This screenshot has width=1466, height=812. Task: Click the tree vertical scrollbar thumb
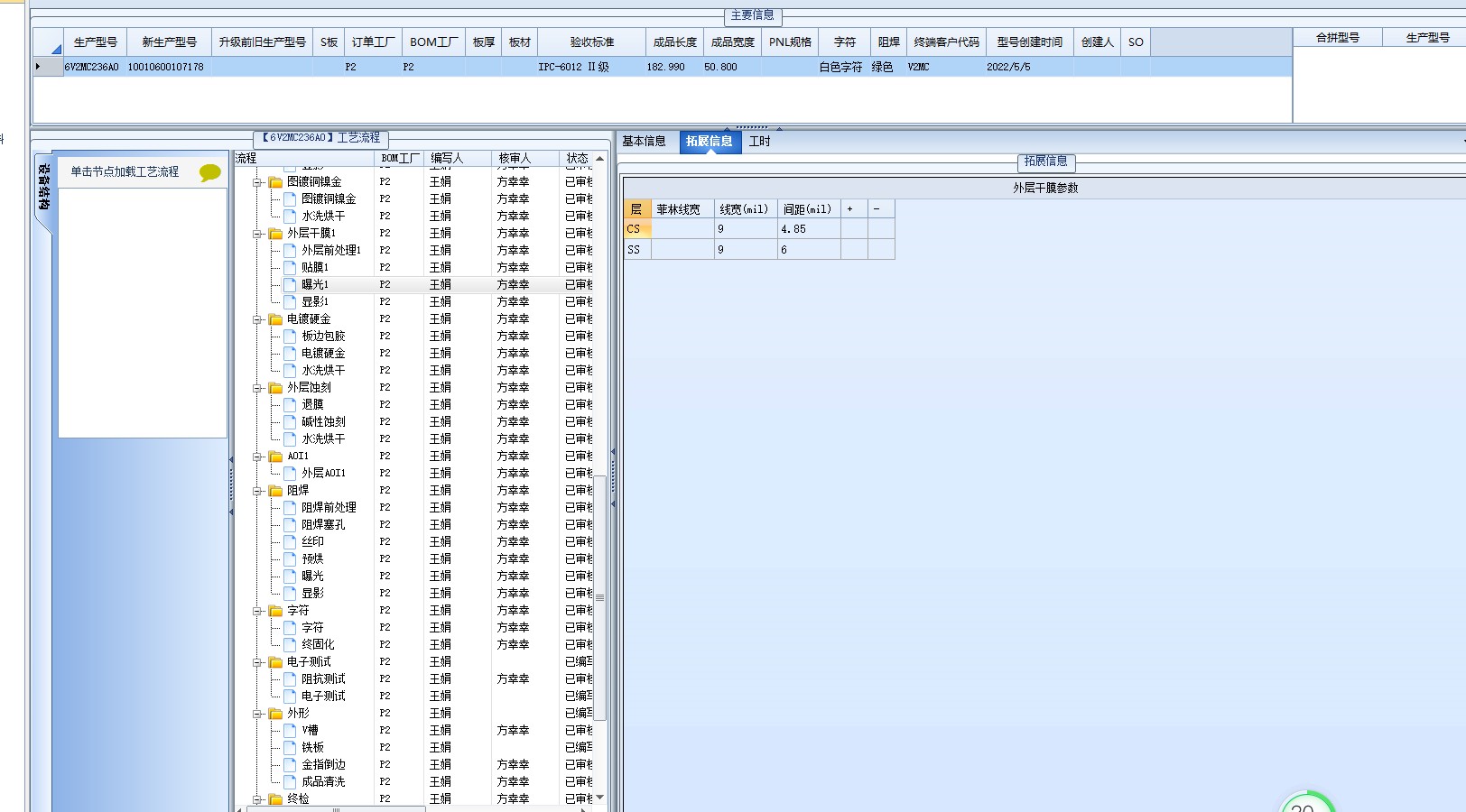(x=600, y=597)
